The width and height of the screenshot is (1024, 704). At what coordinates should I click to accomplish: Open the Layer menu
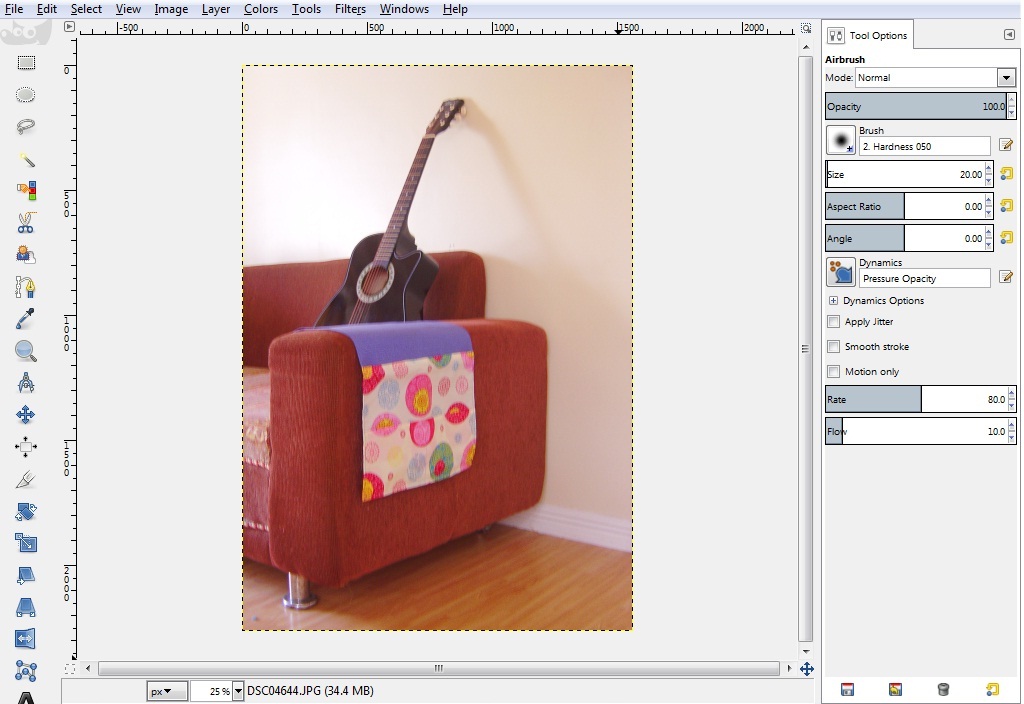pos(216,9)
